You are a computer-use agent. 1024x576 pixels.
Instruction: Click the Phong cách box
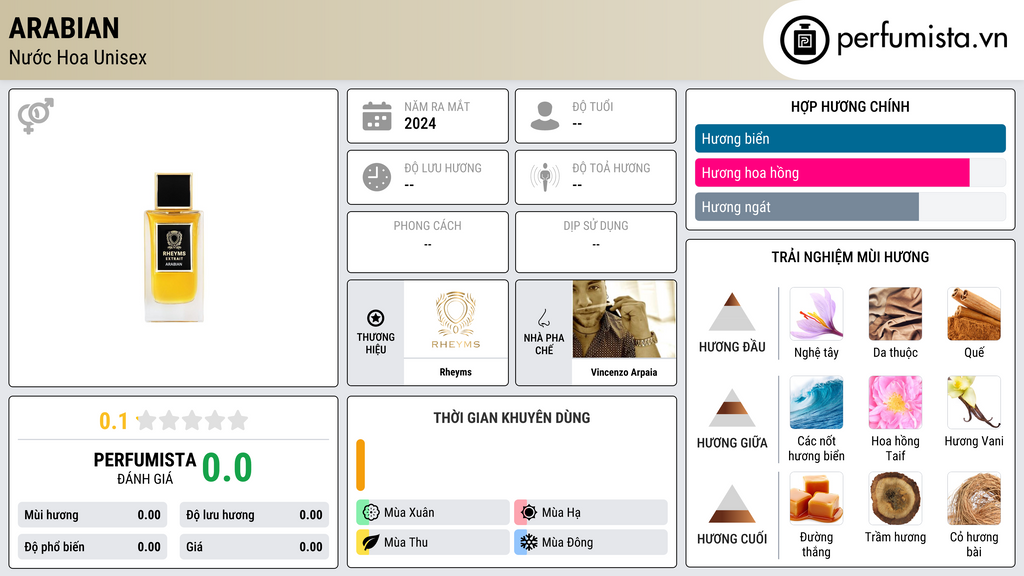(428, 242)
